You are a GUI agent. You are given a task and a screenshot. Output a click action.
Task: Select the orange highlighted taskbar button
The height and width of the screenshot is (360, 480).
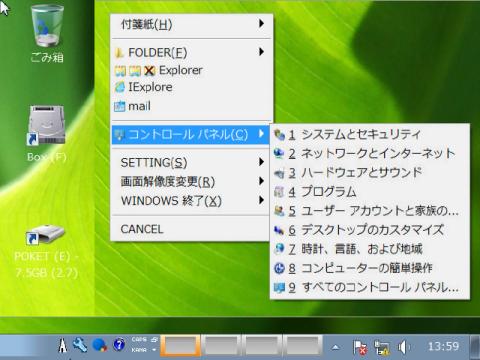coord(181,346)
